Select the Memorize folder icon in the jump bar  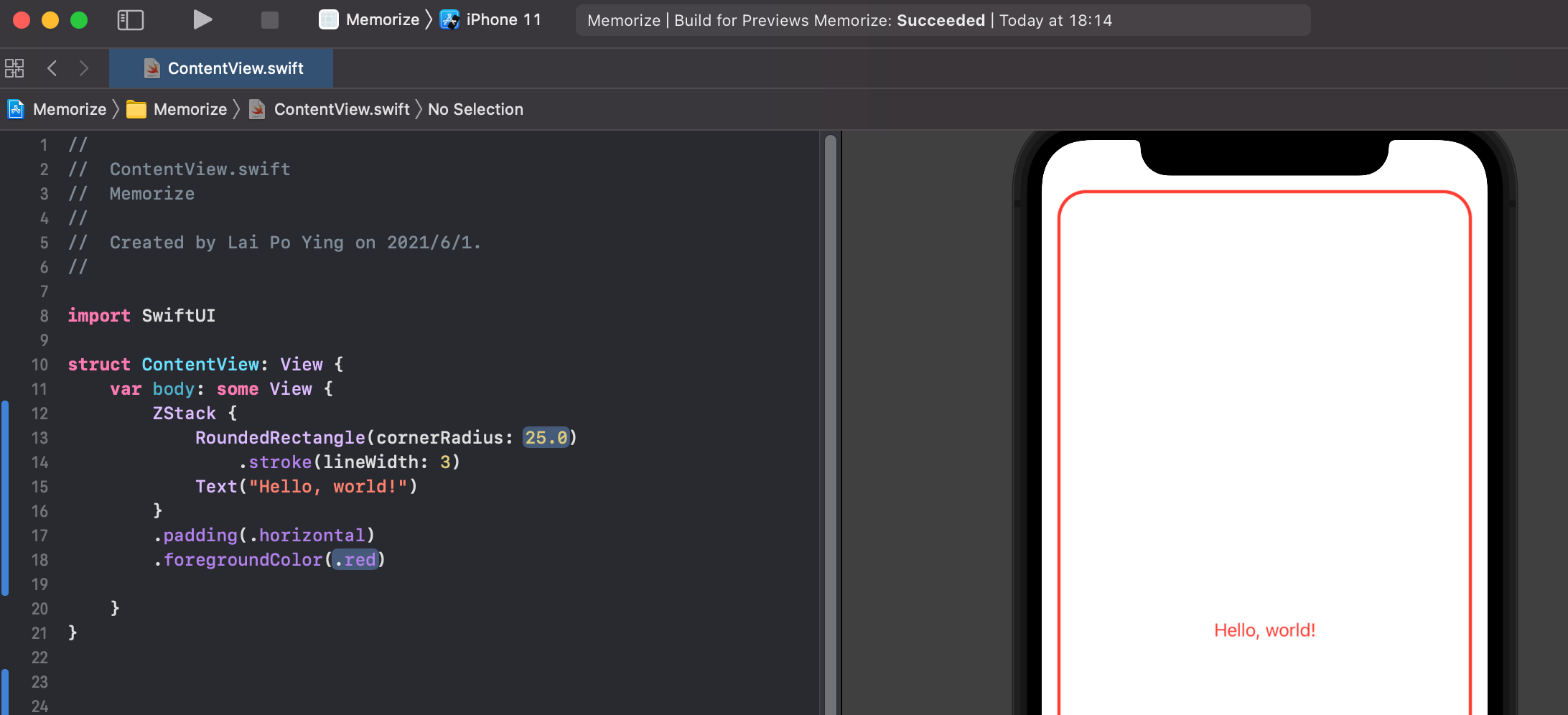137,109
